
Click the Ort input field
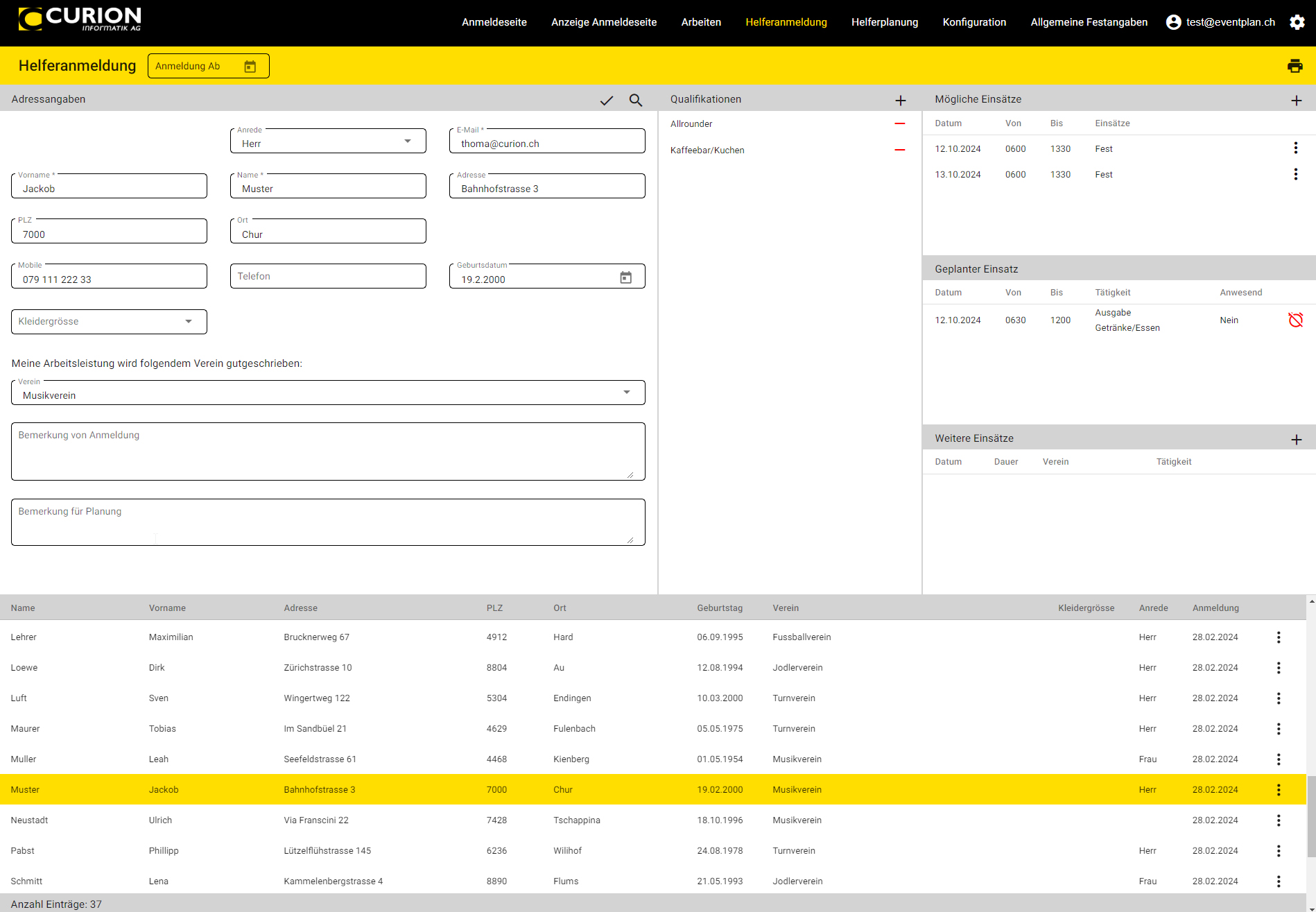pos(328,231)
